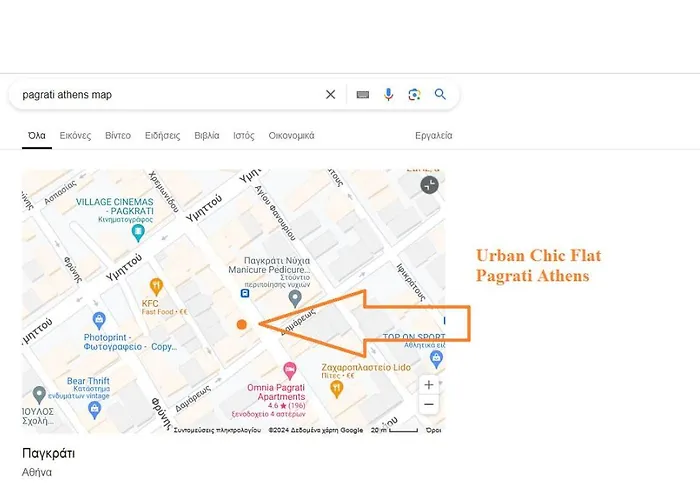This screenshot has height=500, width=700.
Task: Search by image with the camera lens icon
Action: click(x=414, y=95)
